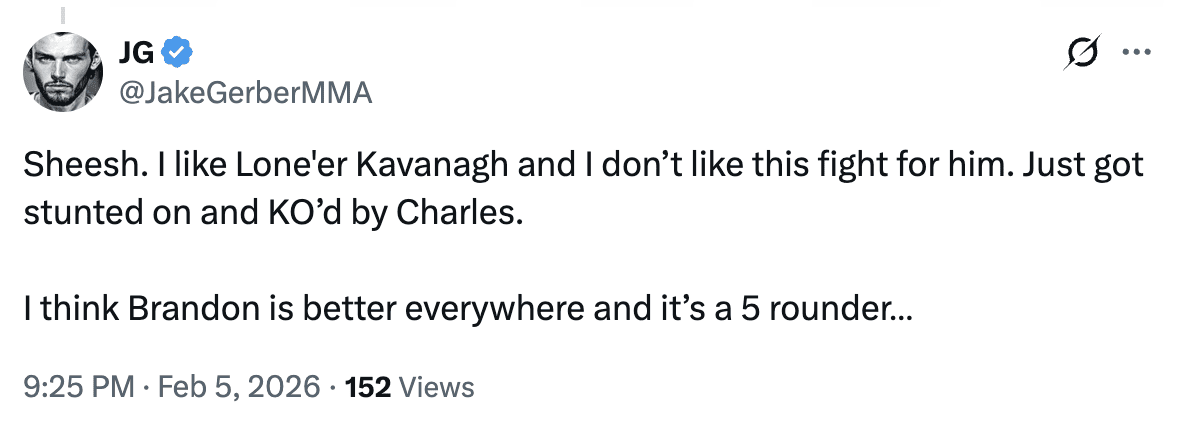Click the 152 view count number
Image resolution: width=1180 pixels, height=438 pixels.
[x=366, y=387]
